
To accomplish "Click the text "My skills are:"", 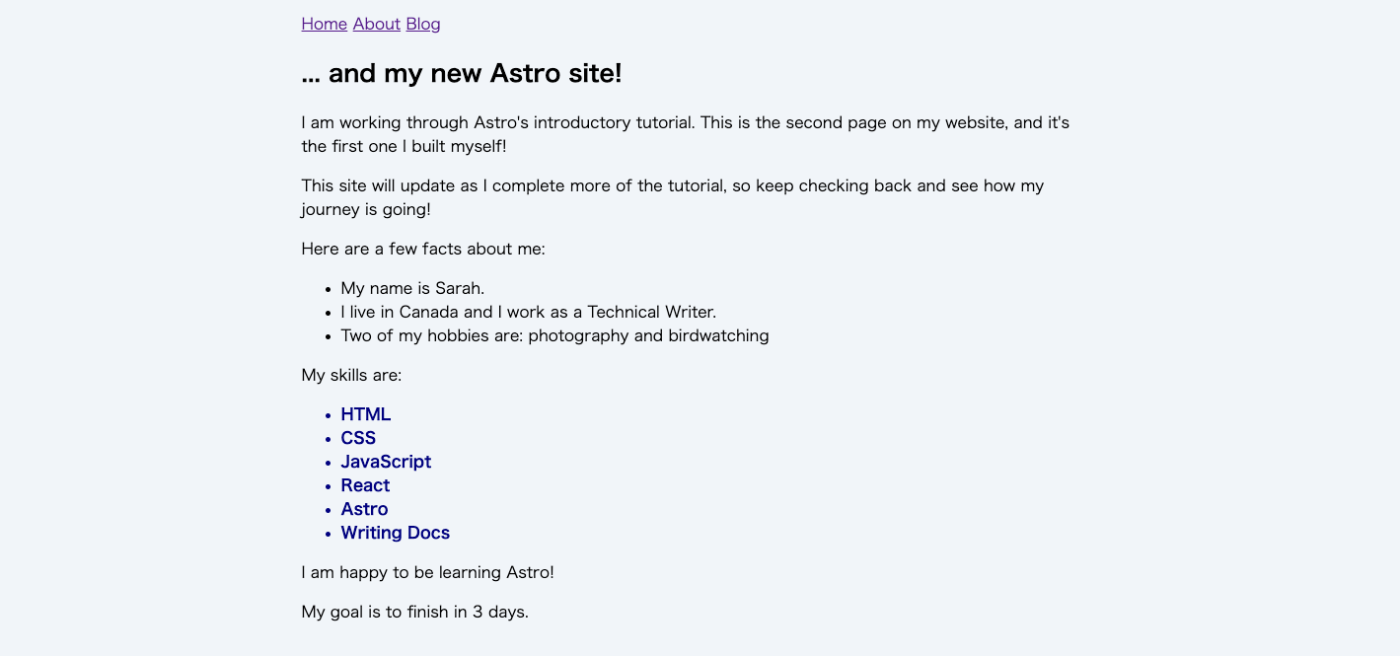I will pos(351,375).
